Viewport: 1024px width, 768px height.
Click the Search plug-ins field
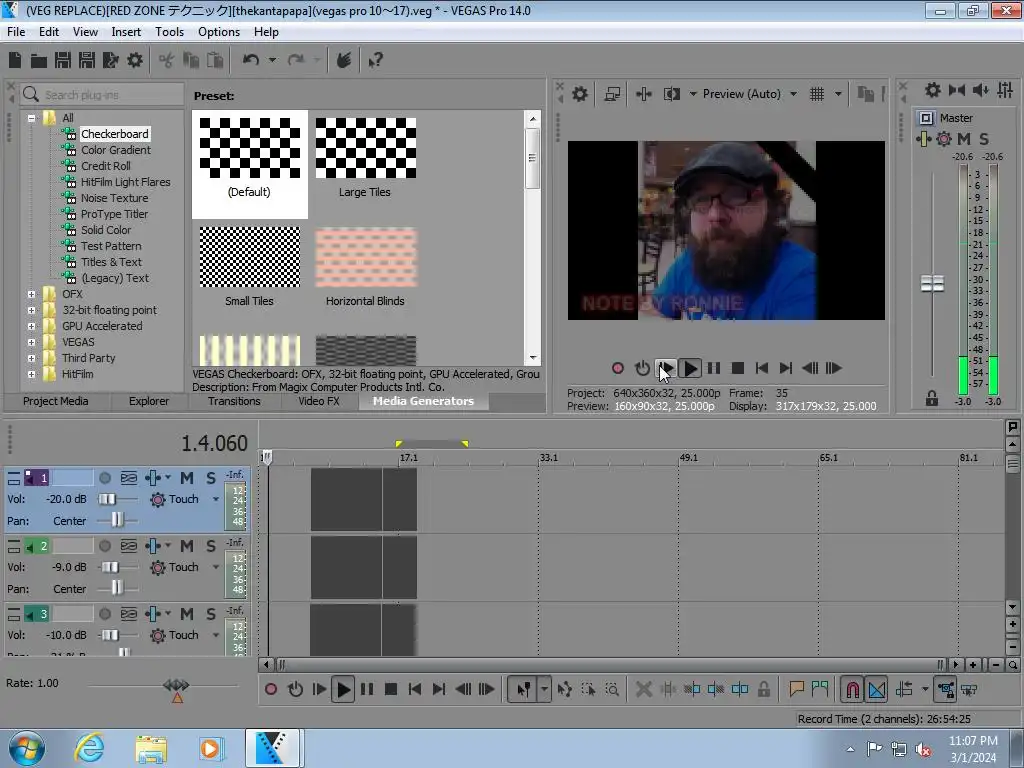[102, 95]
